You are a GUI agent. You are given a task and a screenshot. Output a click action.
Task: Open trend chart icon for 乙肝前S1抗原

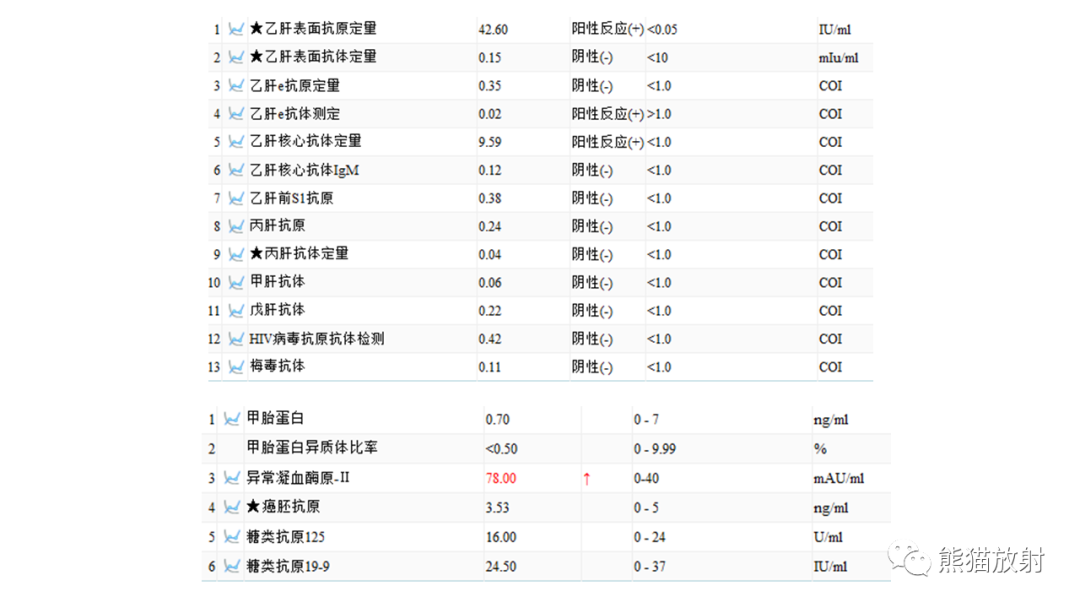point(236,198)
